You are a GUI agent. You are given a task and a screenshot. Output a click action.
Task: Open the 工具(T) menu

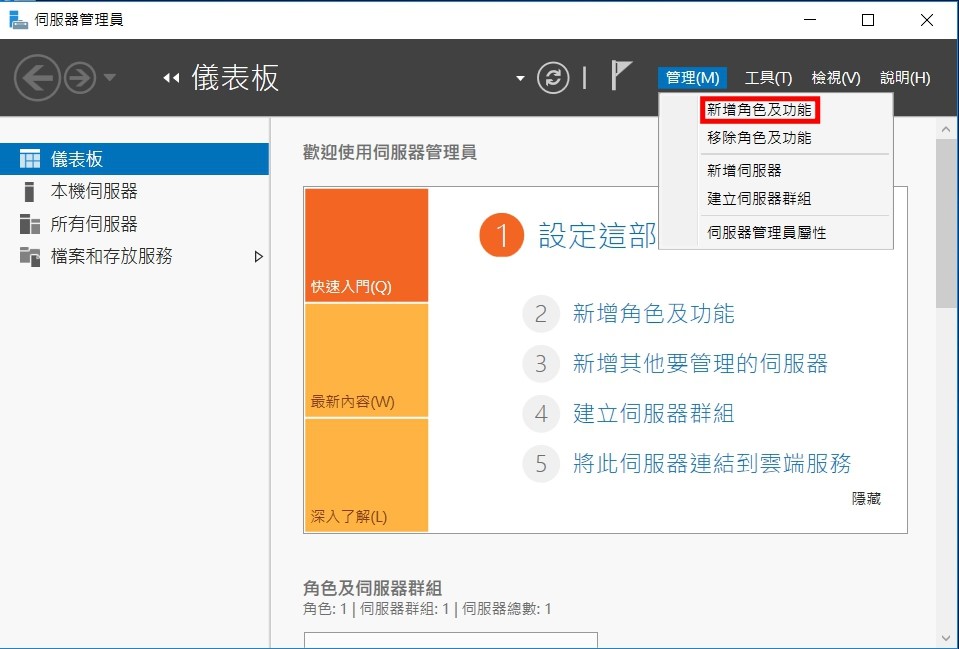coord(768,78)
